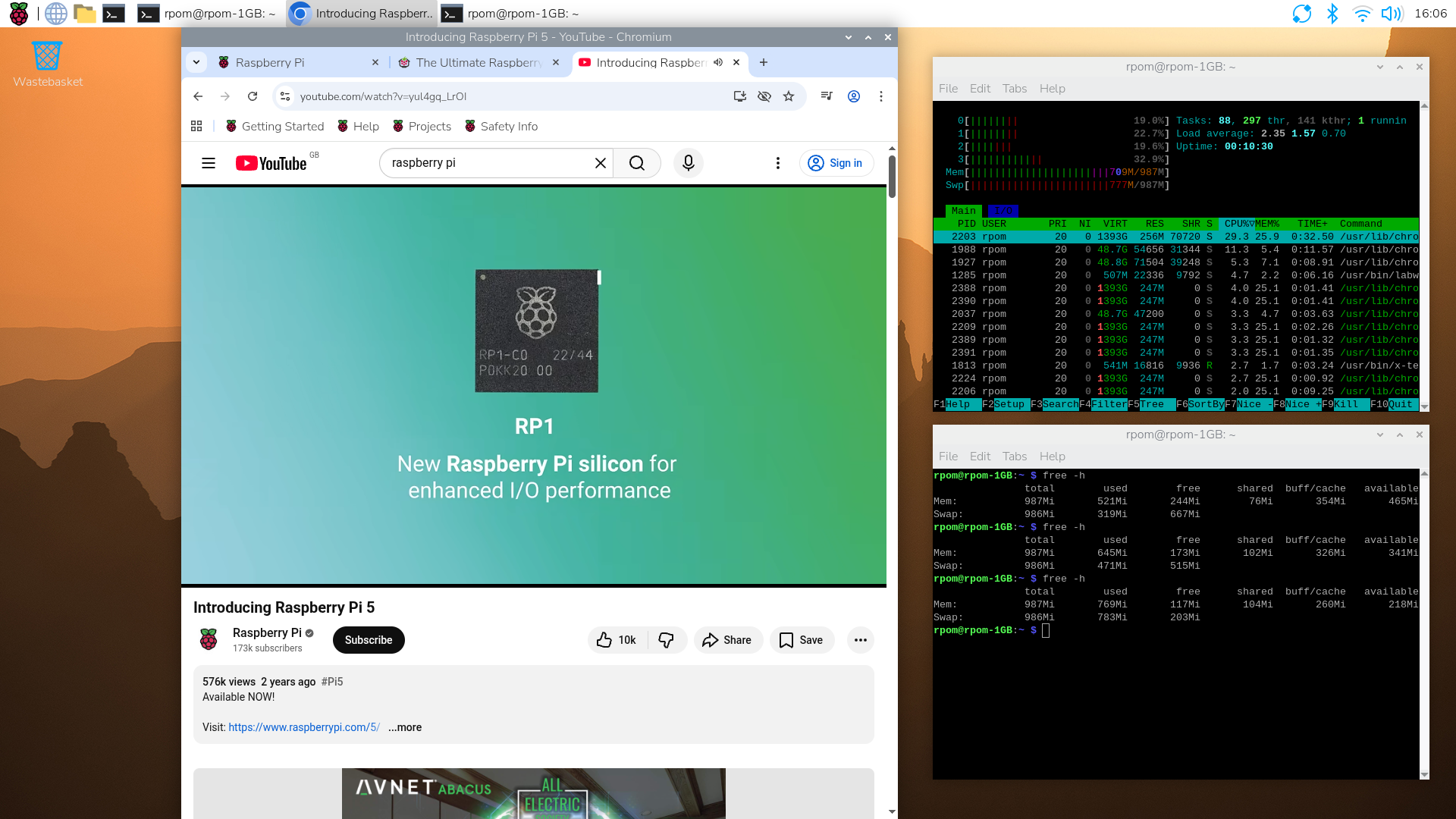This screenshot has height=819, width=1456.
Task: Open YouTube voice search microphone
Action: pyautogui.click(x=688, y=163)
